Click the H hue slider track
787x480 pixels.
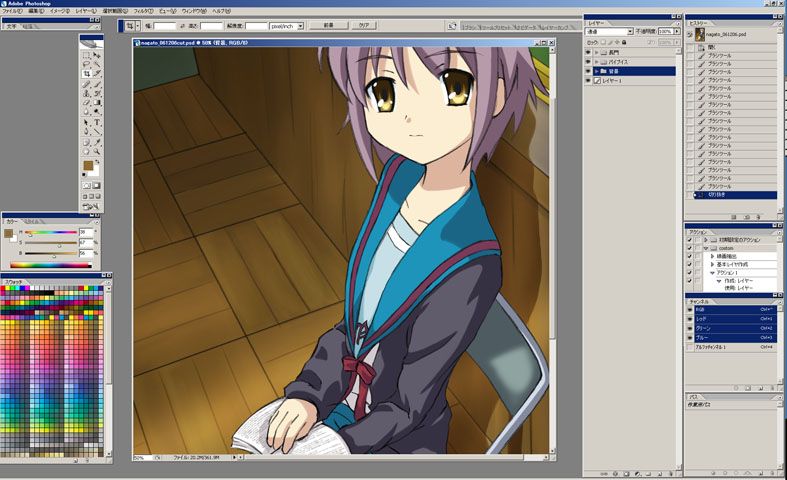(x=51, y=232)
